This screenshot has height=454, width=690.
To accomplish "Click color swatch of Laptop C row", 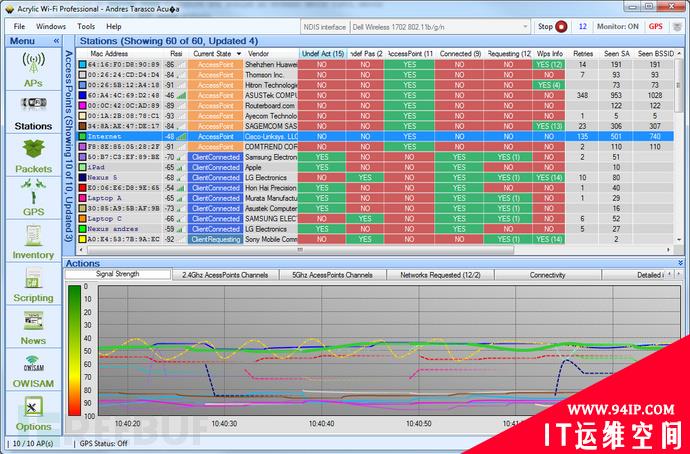I will coord(82,219).
